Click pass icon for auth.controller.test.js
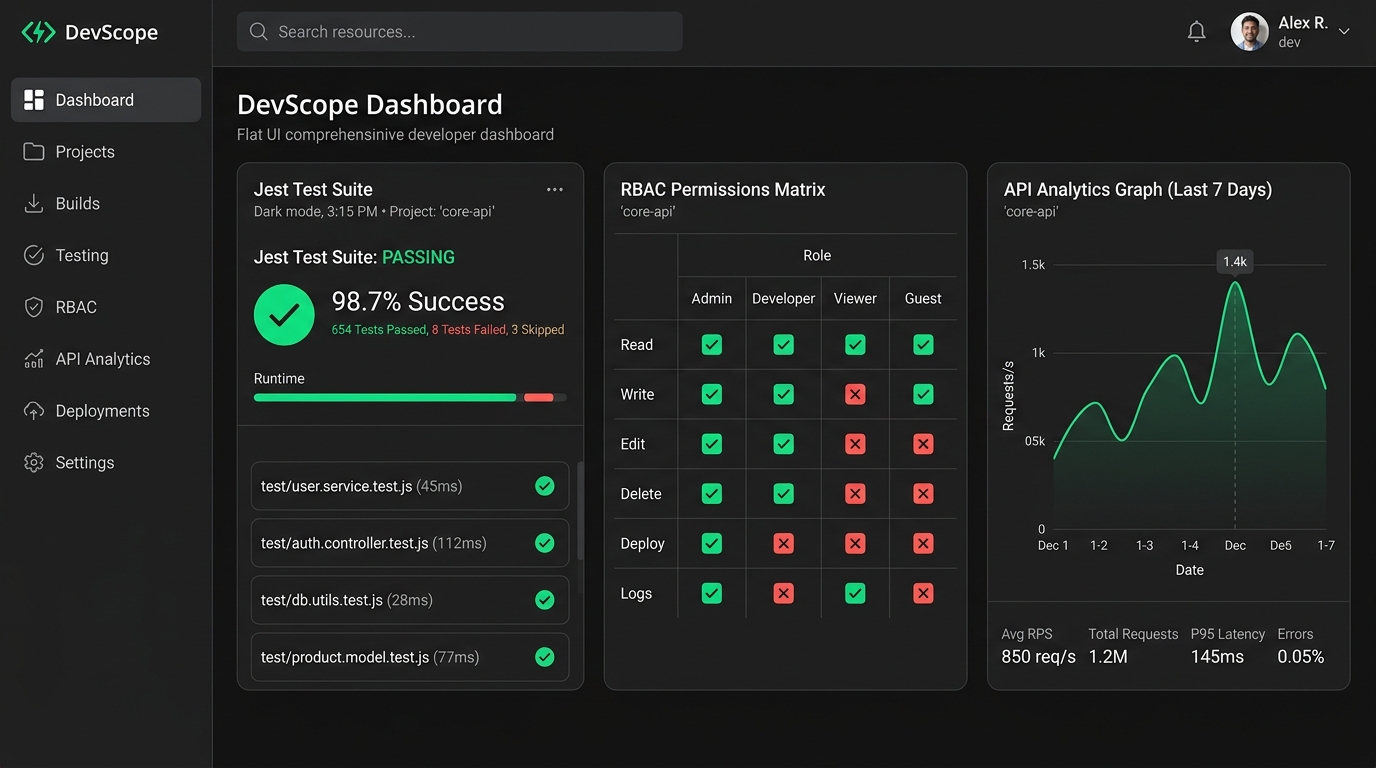The image size is (1376, 768). pos(545,543)
